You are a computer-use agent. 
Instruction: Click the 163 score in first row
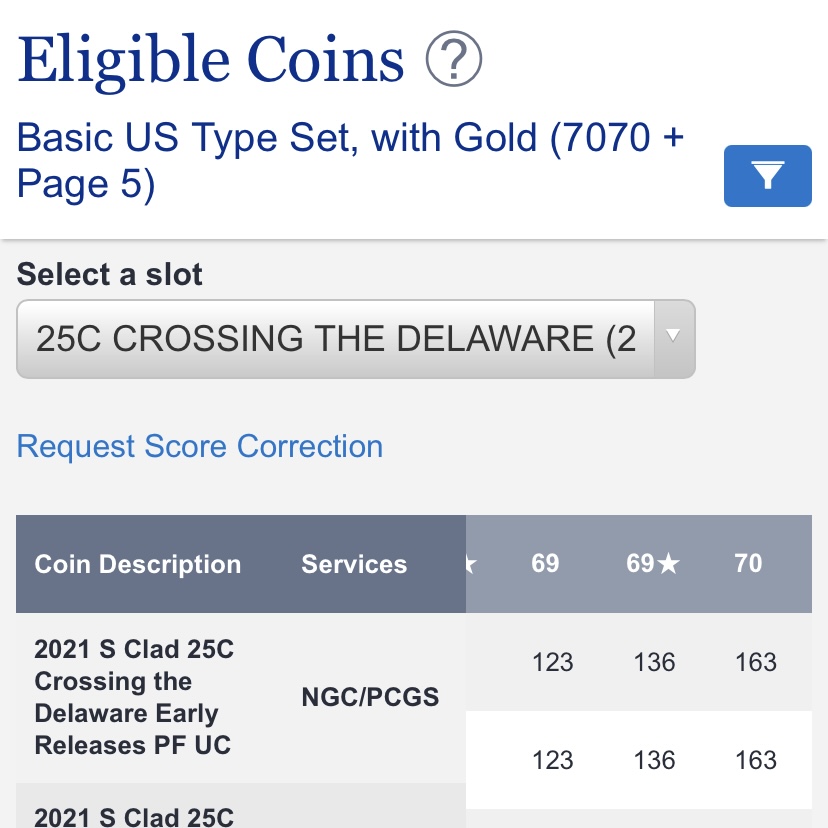755,662
